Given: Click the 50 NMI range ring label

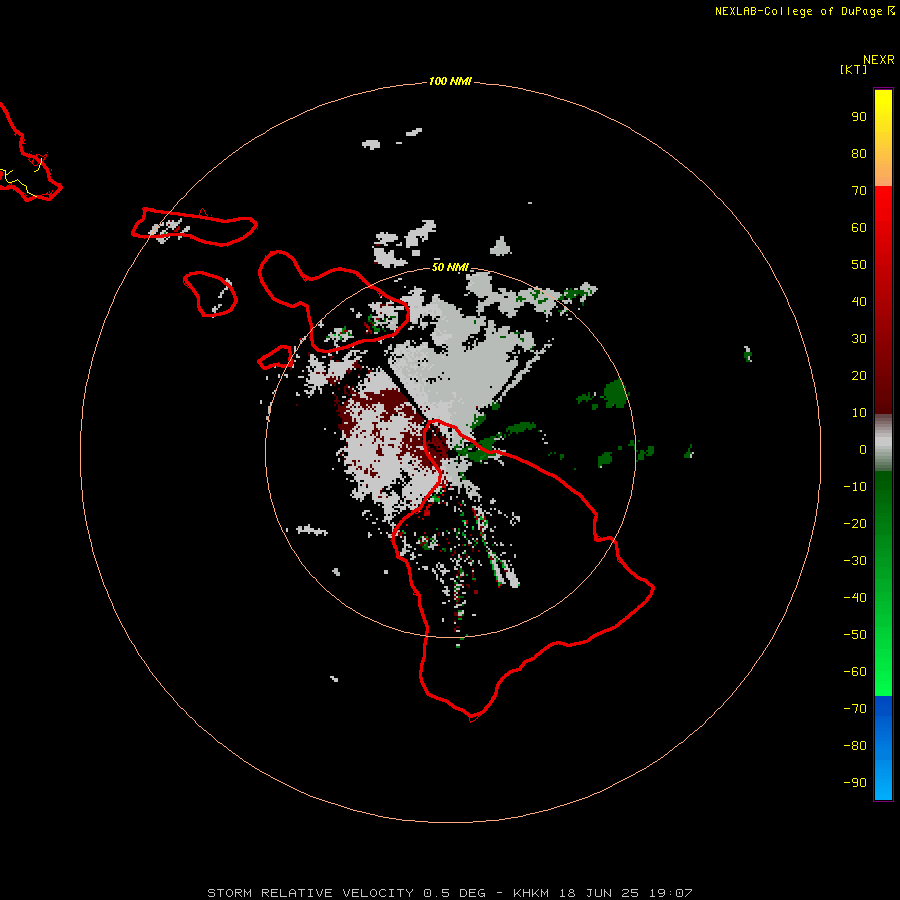Looking at the screenshot, I should click(450, 267).
